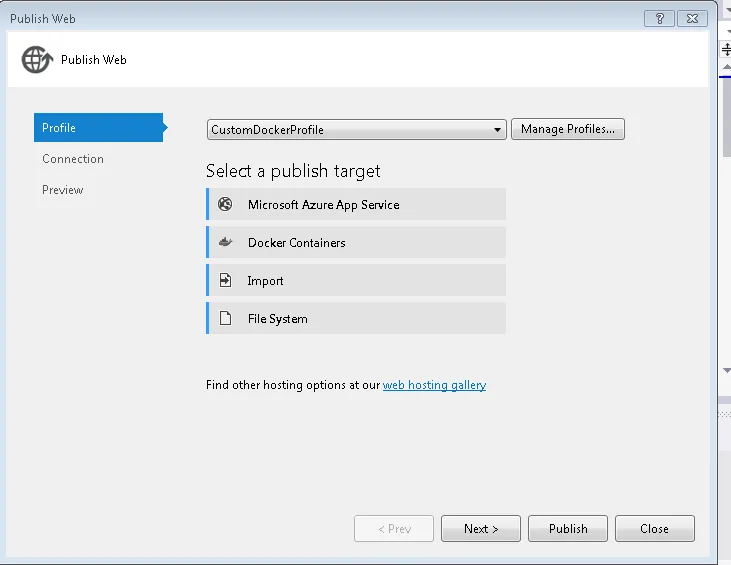731x565 pixels.
Task: Click the Prev button
Action: [x=394, y=529]
